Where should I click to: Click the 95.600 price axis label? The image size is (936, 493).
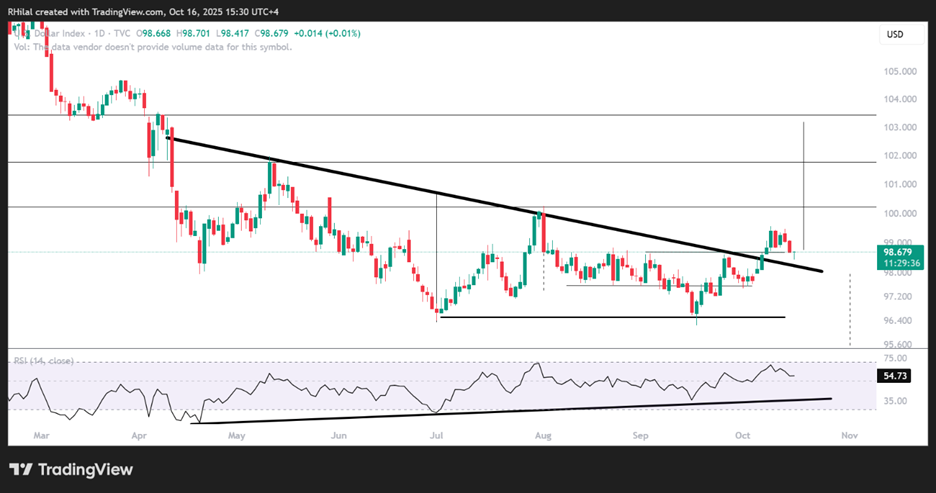(897, 344)
